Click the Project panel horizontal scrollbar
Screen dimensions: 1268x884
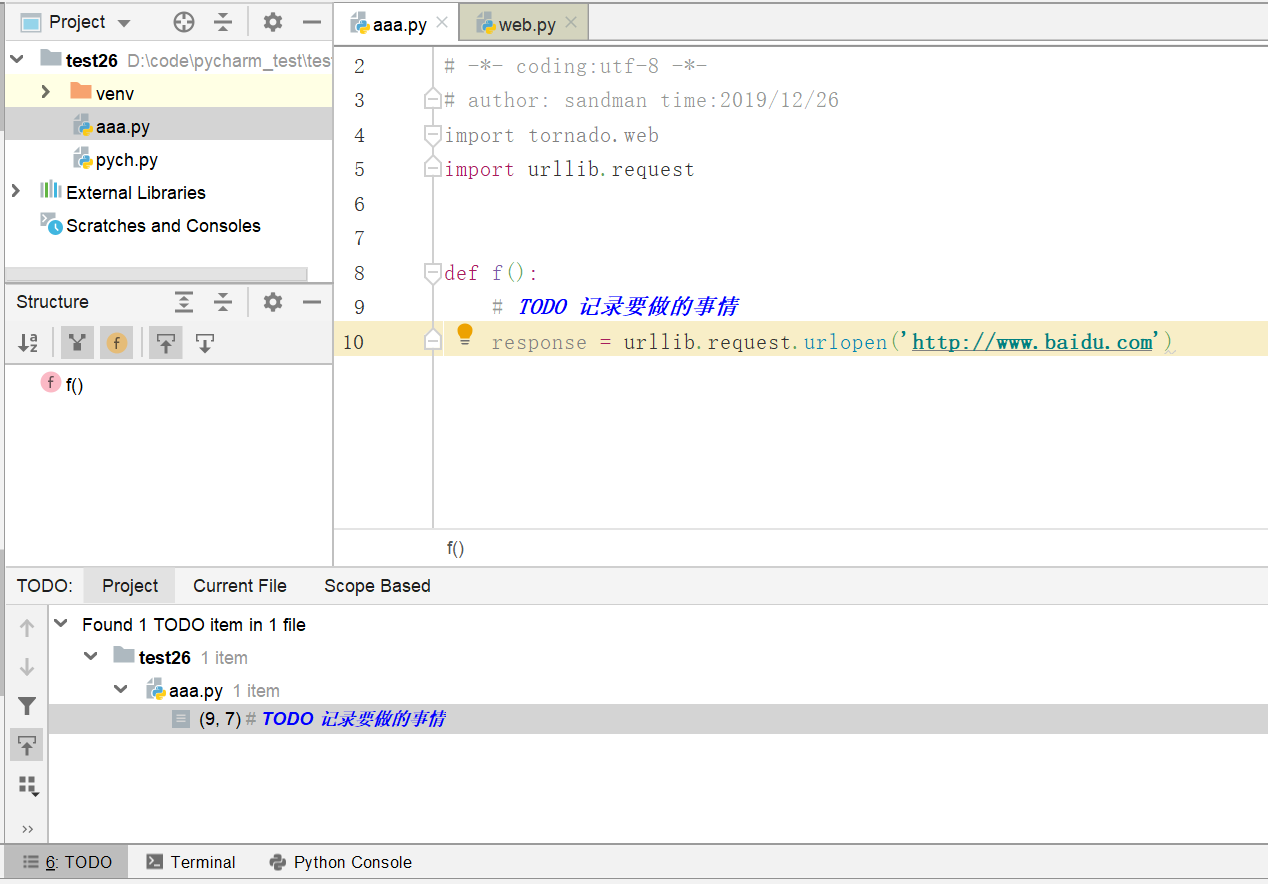[156, 274]
